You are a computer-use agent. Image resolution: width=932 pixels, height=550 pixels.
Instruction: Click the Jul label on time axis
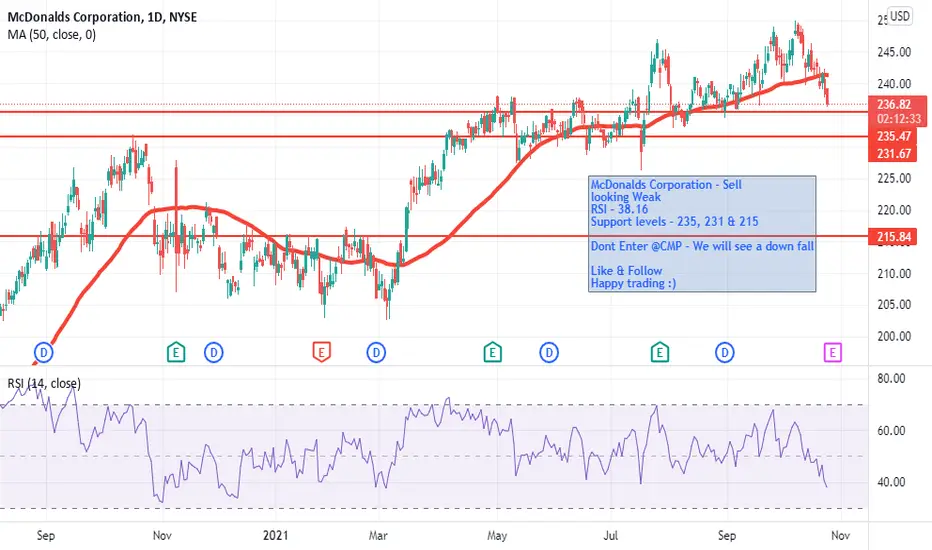(610, 536)
